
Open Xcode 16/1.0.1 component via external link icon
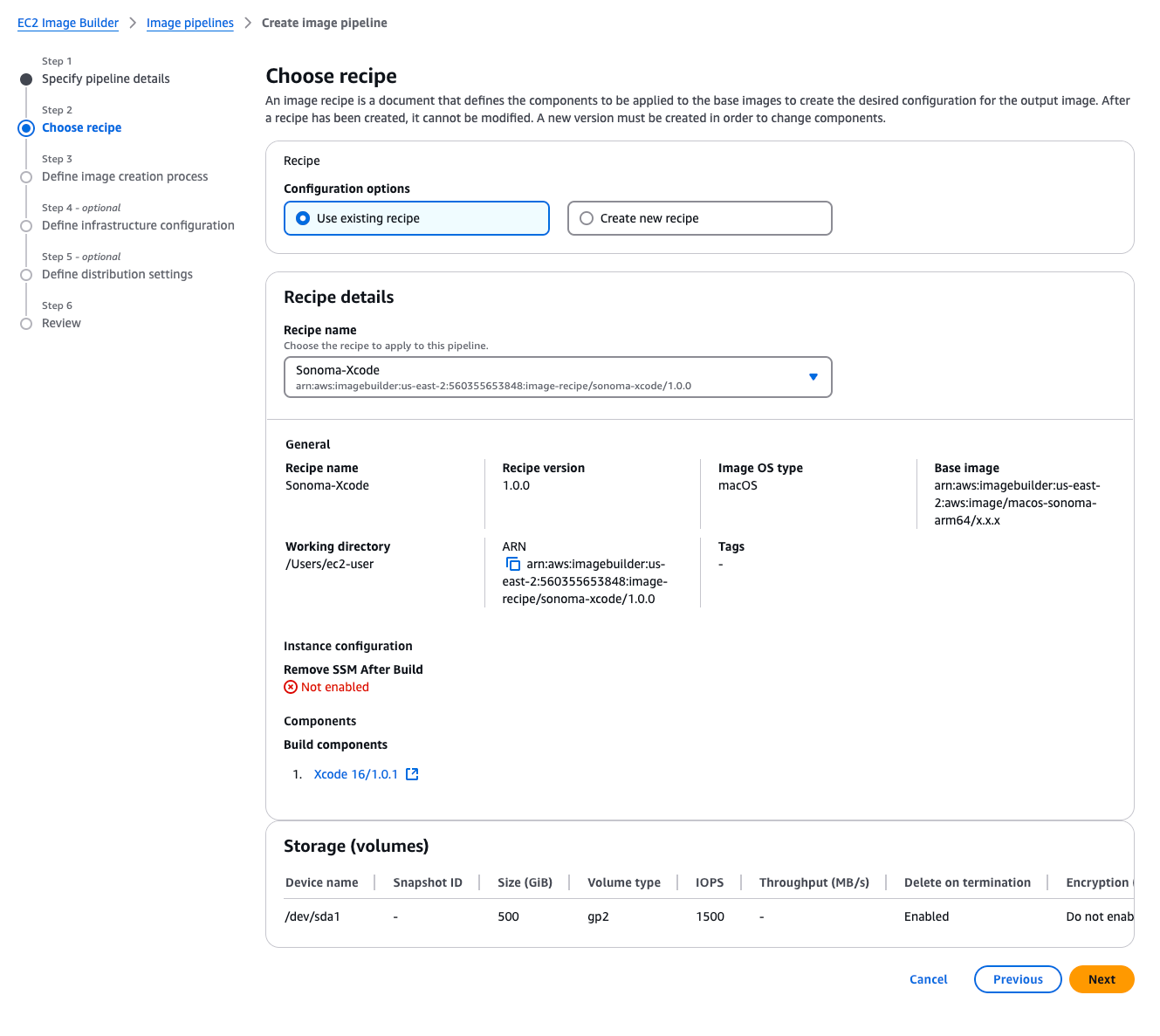[x=411, y=773]
